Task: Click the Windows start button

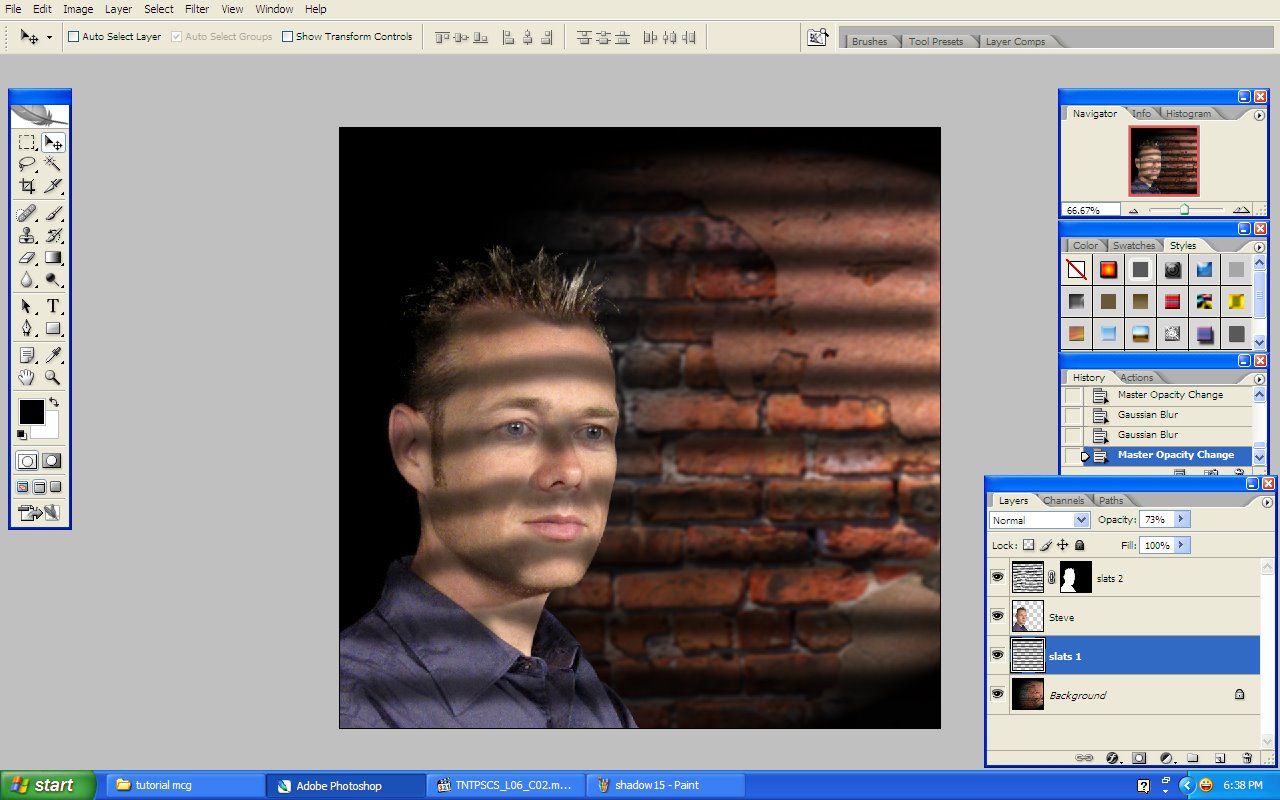Action: 48,785
